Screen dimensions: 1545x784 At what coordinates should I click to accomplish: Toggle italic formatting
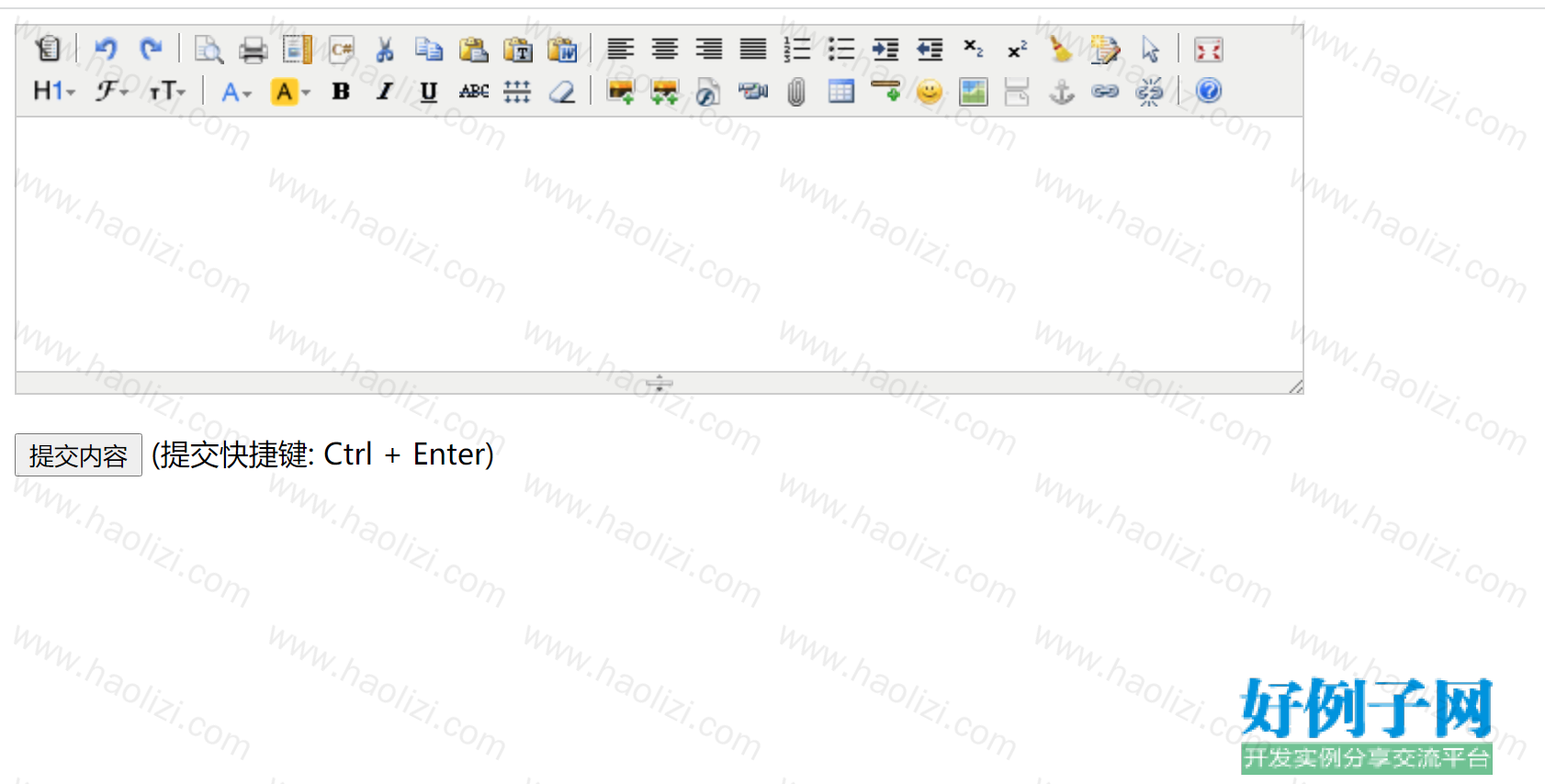[385, 91]
